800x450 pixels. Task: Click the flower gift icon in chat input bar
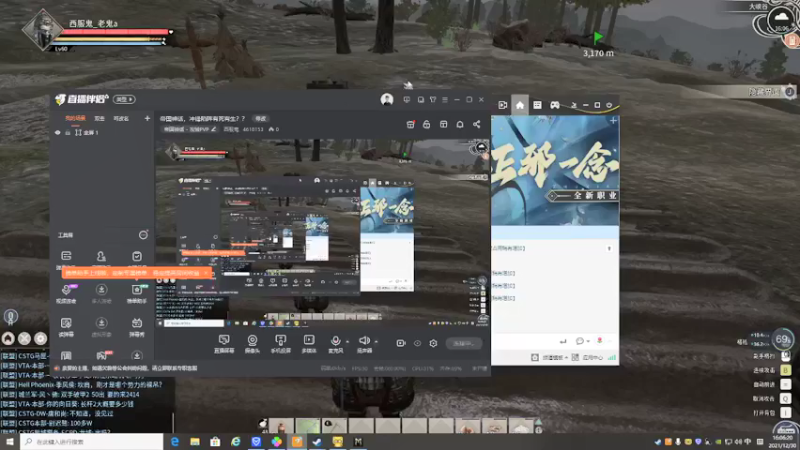(600, 340)
